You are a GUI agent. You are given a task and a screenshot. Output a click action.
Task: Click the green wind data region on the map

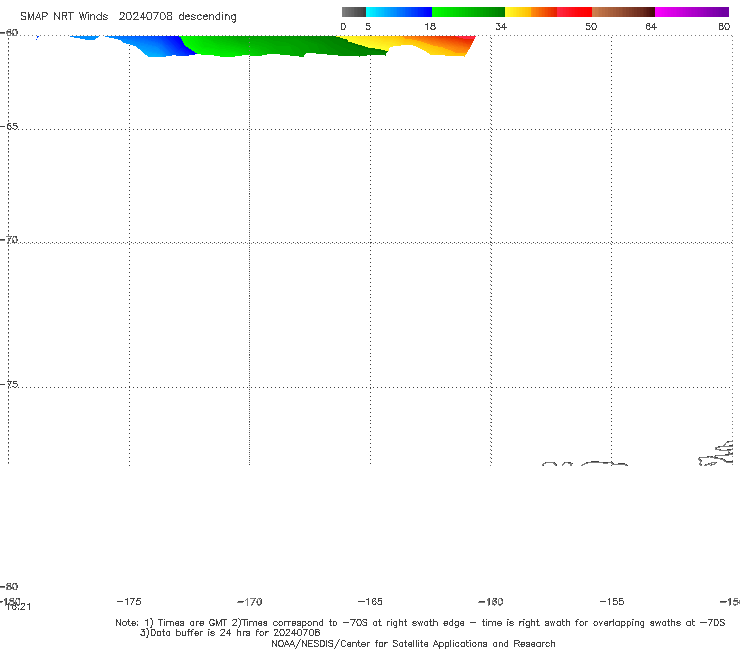coord(283,45)
